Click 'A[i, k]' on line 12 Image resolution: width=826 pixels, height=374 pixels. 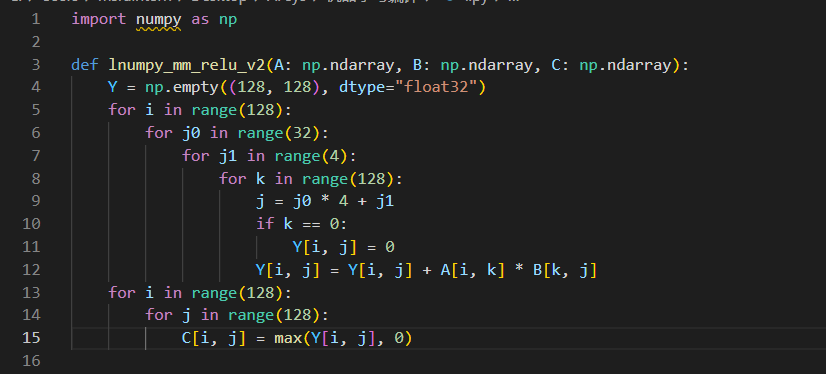[473, 270]
